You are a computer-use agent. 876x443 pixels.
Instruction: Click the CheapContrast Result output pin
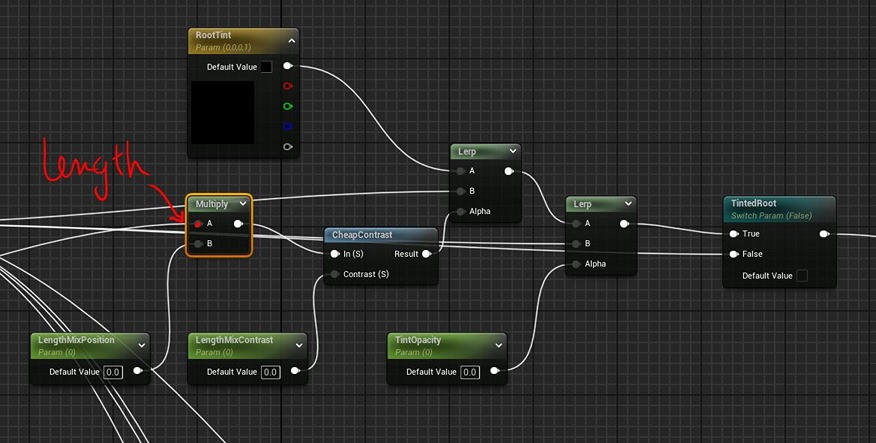click(x=426, y=254)
